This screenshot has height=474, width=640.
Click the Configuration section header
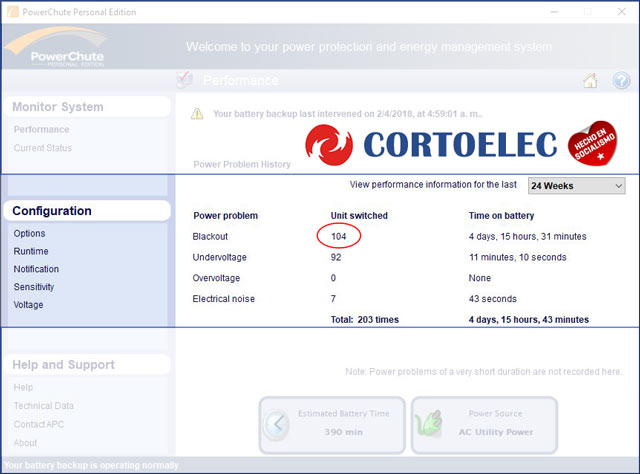(87, 211)
